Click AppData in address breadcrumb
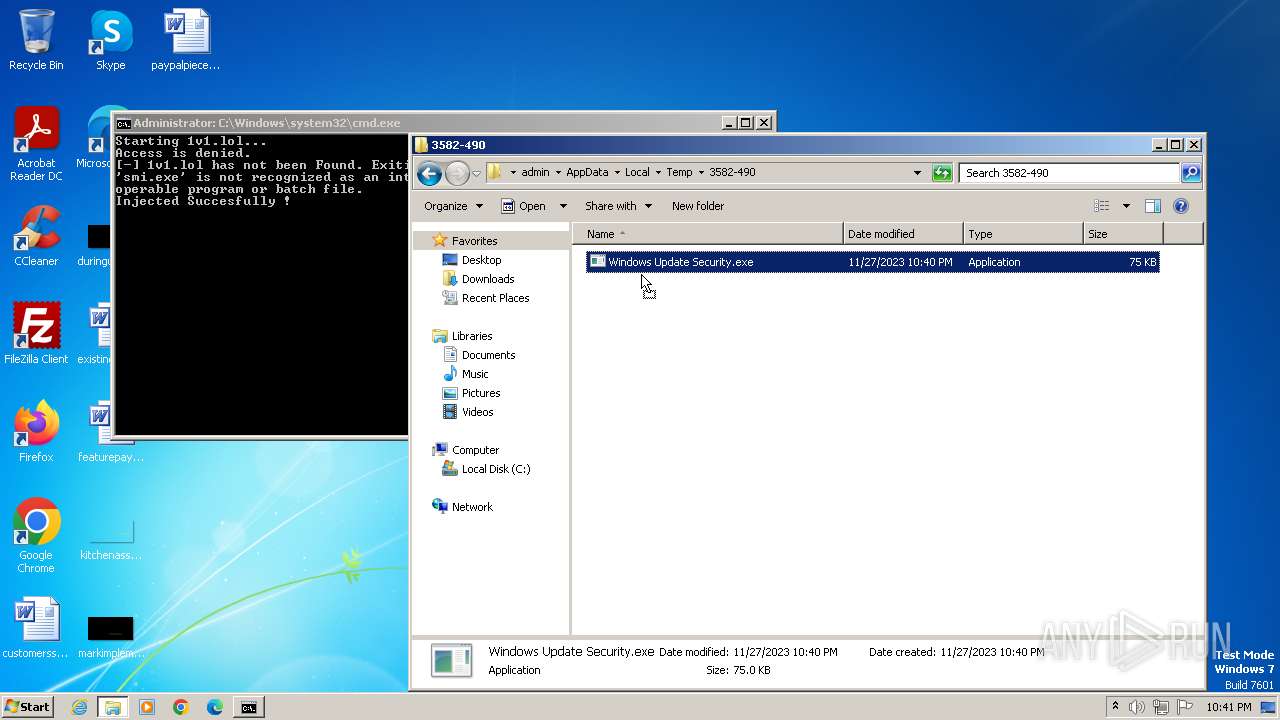Viewport: 1280px width, 720px height. (x=587, y=172)
